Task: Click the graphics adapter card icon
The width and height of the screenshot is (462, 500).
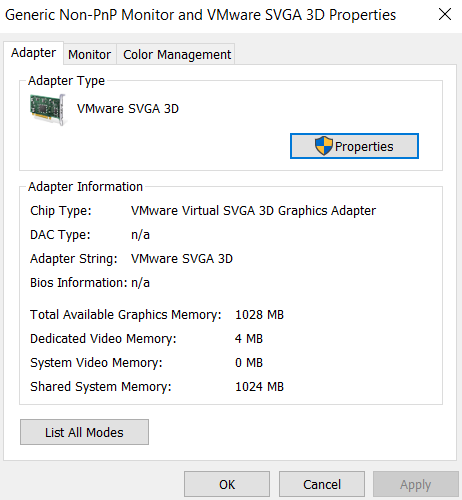Action: [x=48, y=109]
